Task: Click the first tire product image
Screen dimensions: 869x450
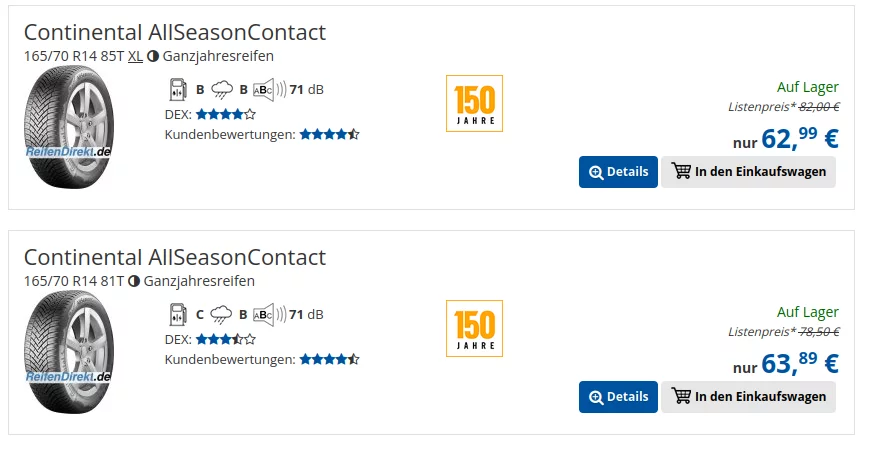Action: [x=70, y=127]
